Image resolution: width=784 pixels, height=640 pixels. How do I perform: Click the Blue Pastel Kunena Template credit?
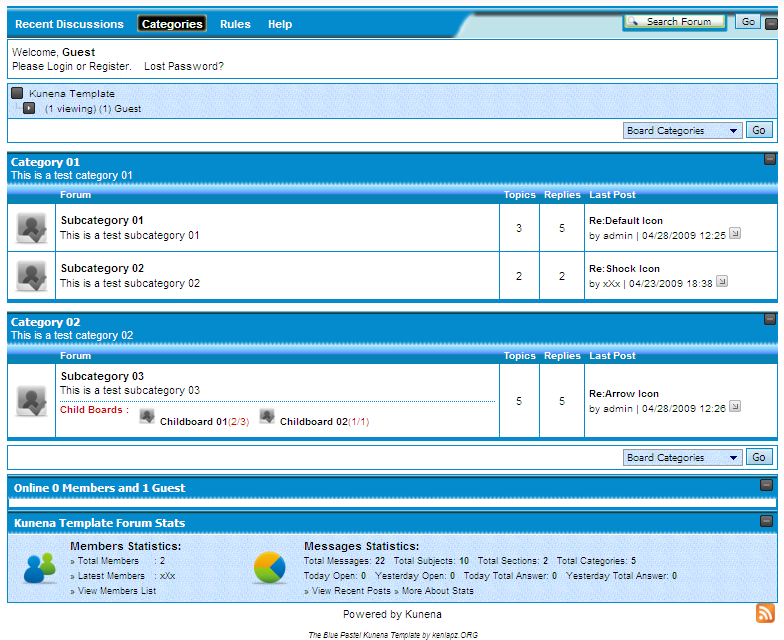[x=393, y=635]
